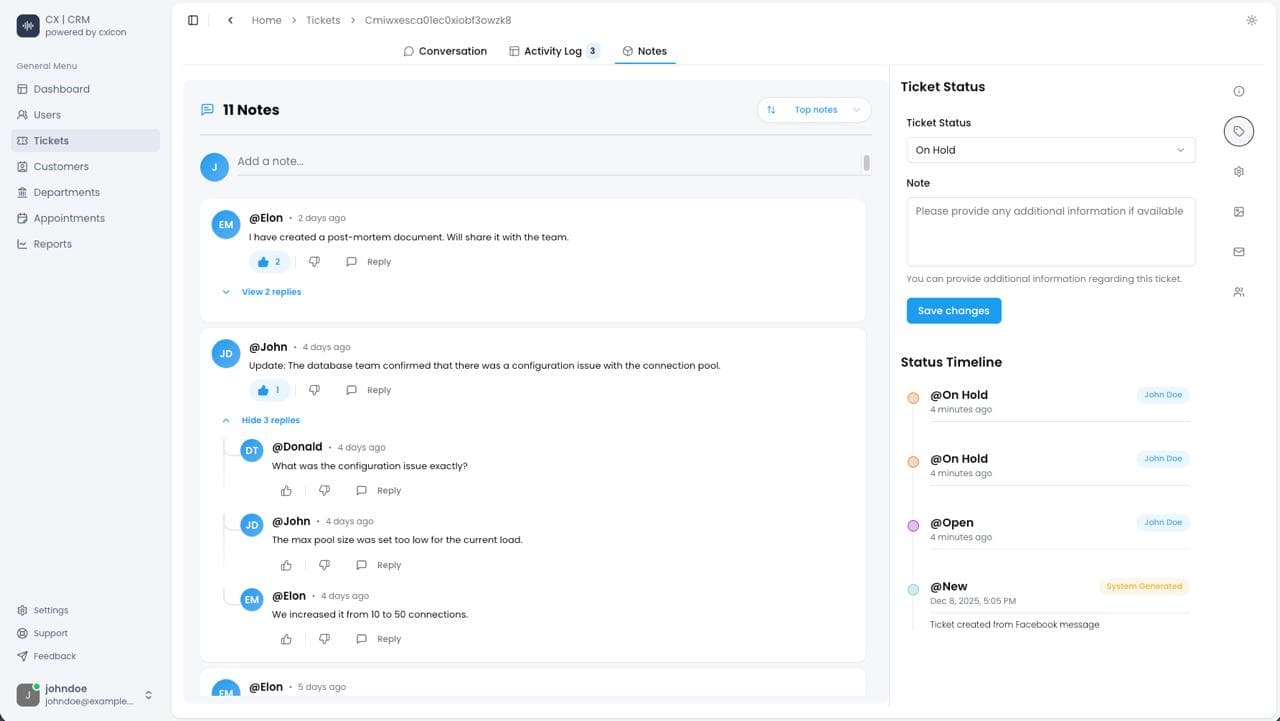Open Dashboard in the sidebar
Viewport: 1280px width, 721px height.
pyautogui.click(x=85, y=89)
